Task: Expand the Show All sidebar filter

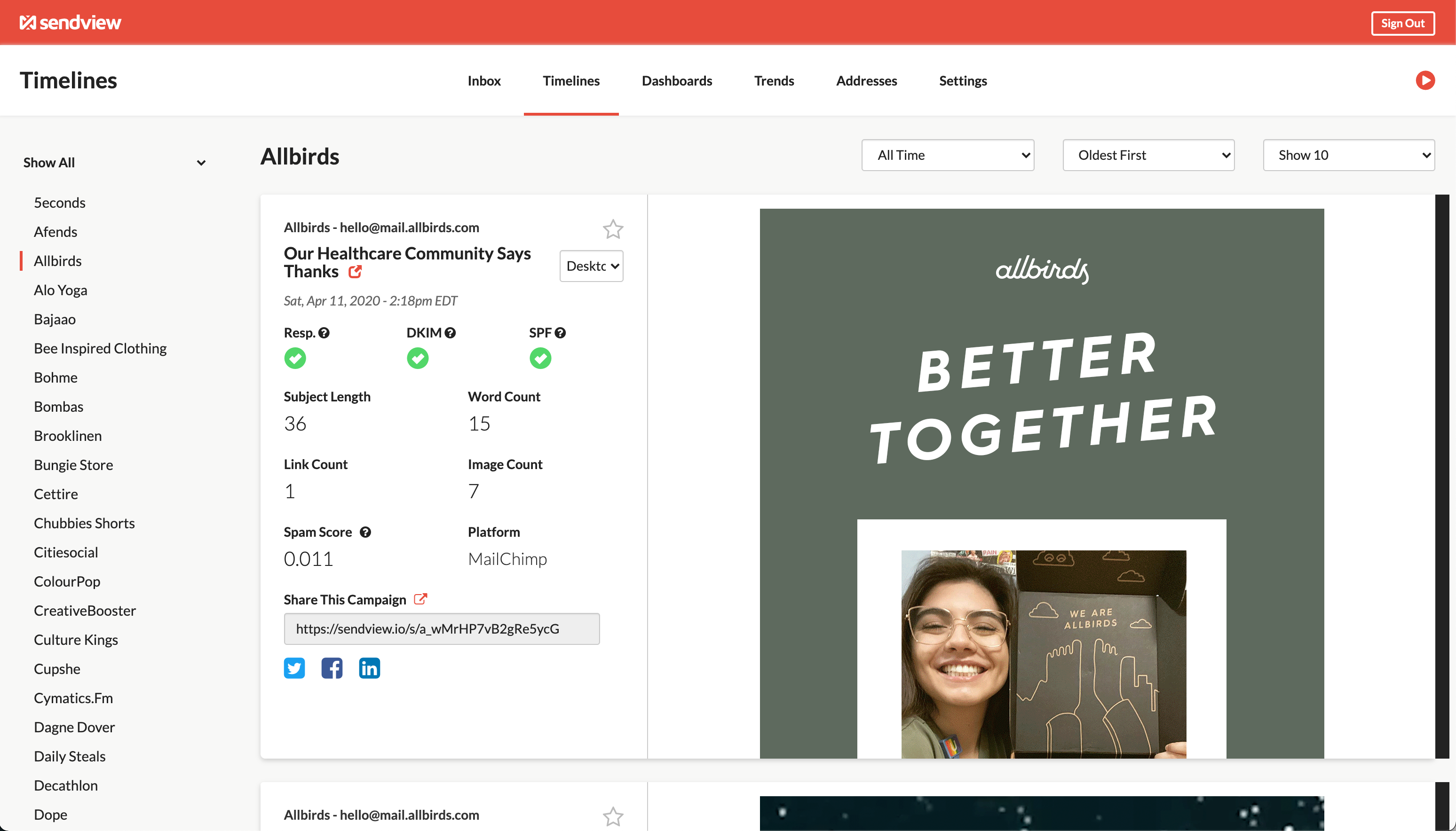Action: (x=114, y=163)
